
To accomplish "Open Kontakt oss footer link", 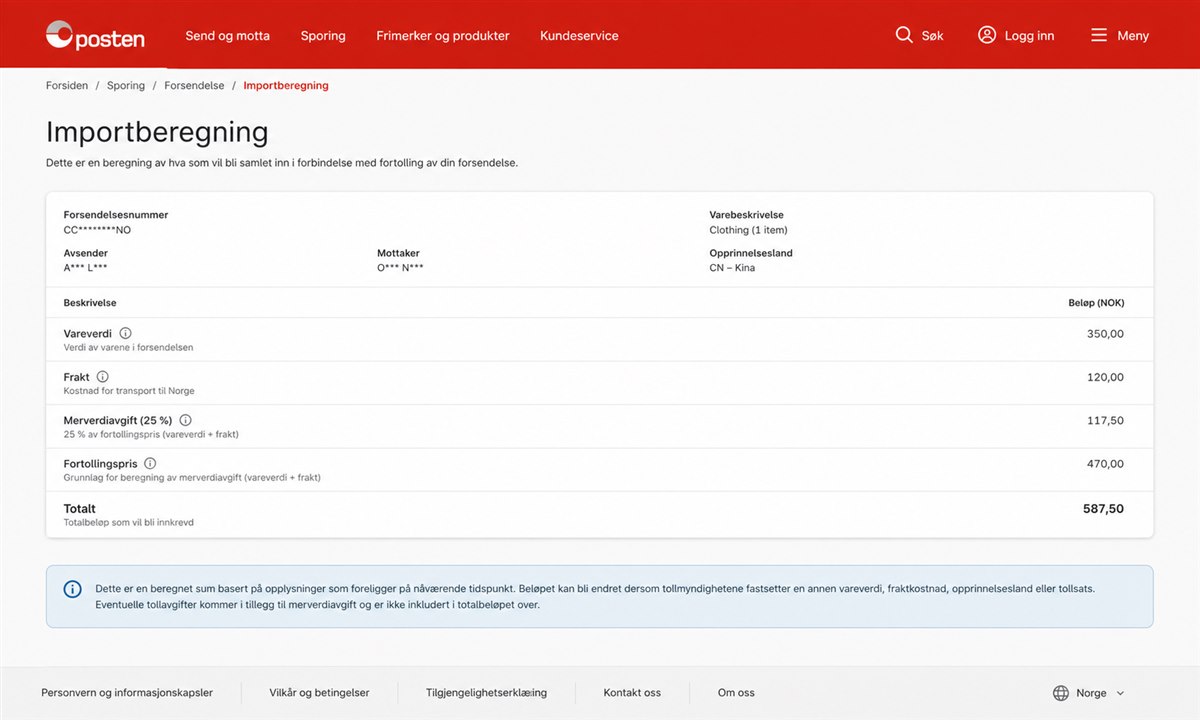I will pyautogui.click(x=632, y=693).
